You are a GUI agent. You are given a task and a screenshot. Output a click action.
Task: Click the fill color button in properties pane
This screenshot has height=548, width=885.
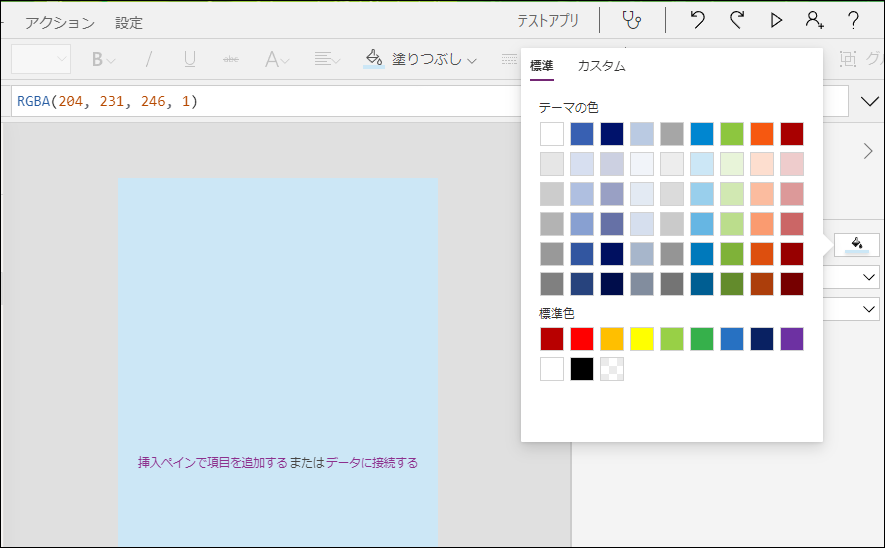coord(857,244)
